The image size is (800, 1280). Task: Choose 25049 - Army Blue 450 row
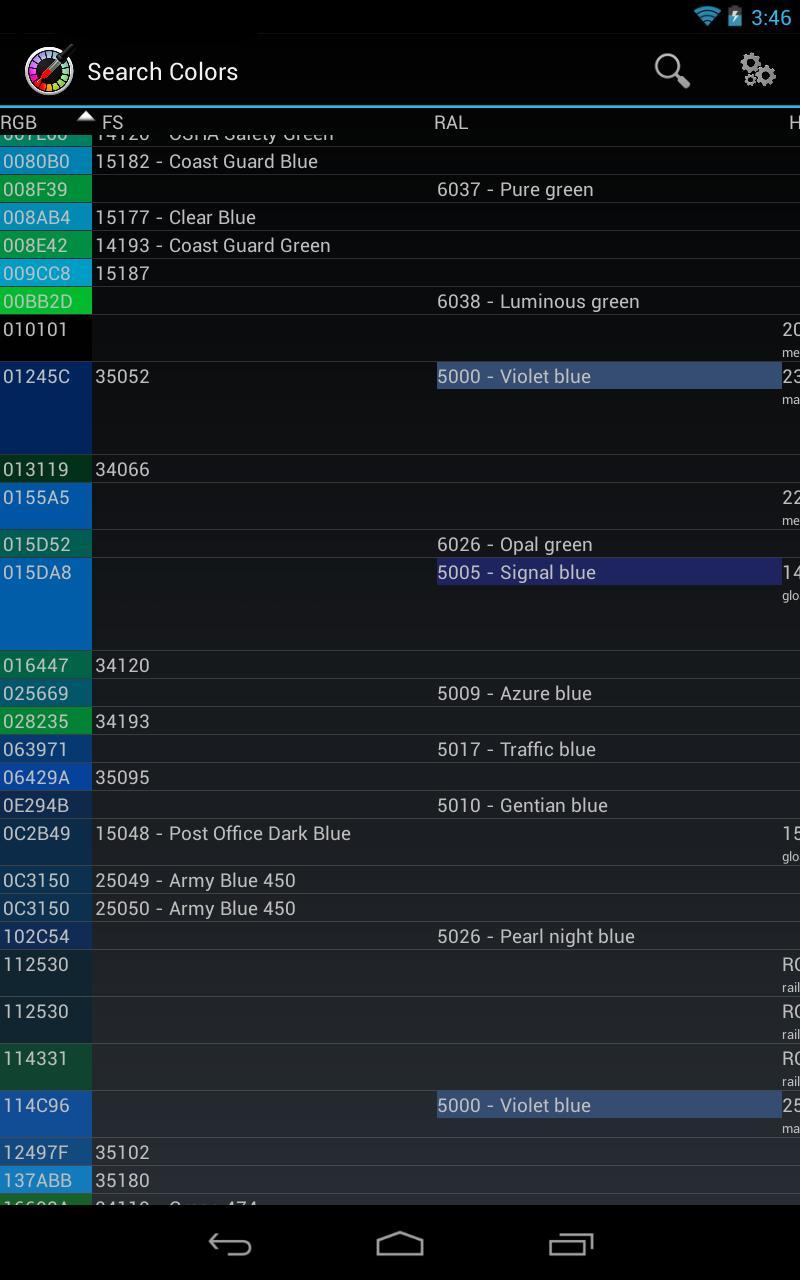[196, 880]
